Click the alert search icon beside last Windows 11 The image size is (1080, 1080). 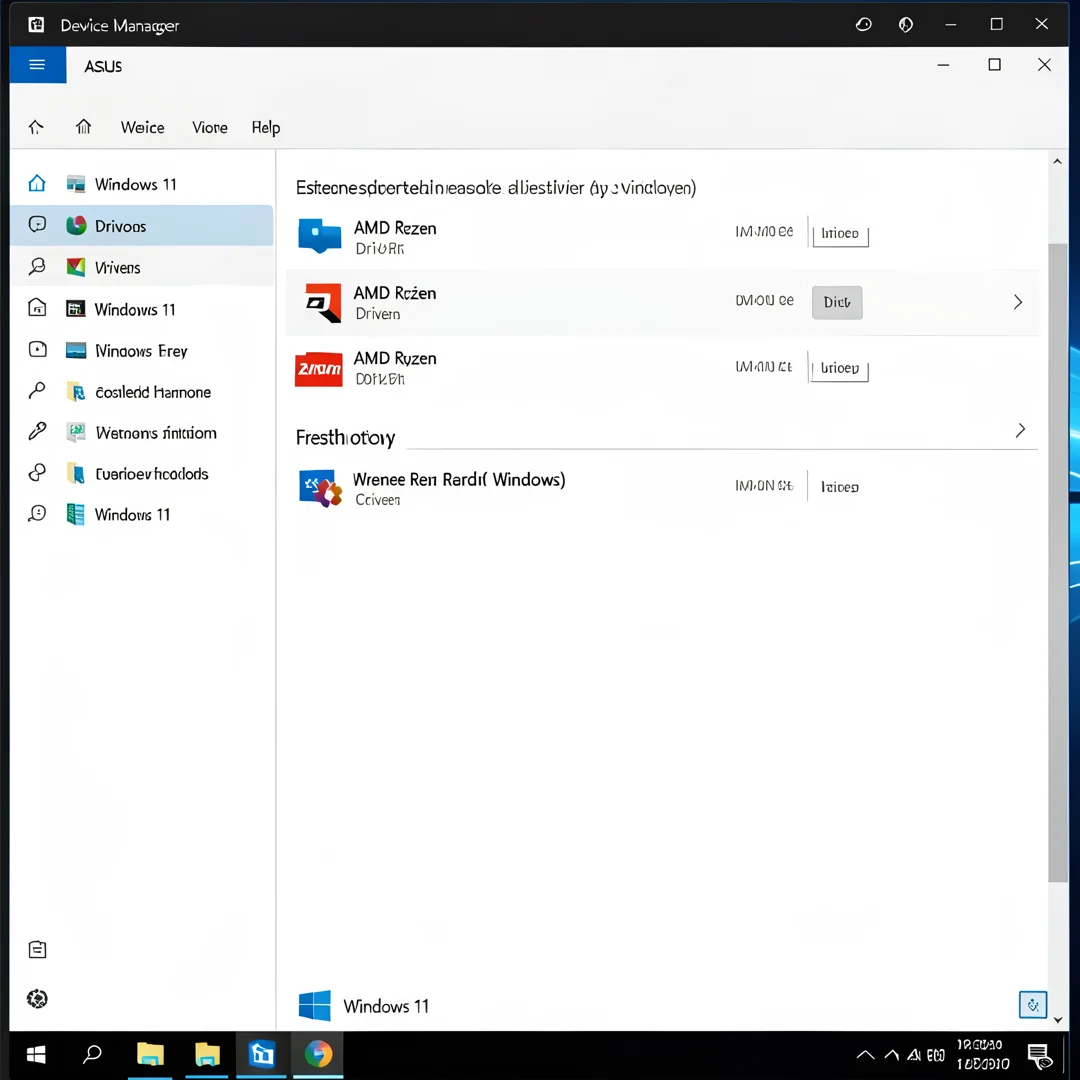click(x=37, y=513)
